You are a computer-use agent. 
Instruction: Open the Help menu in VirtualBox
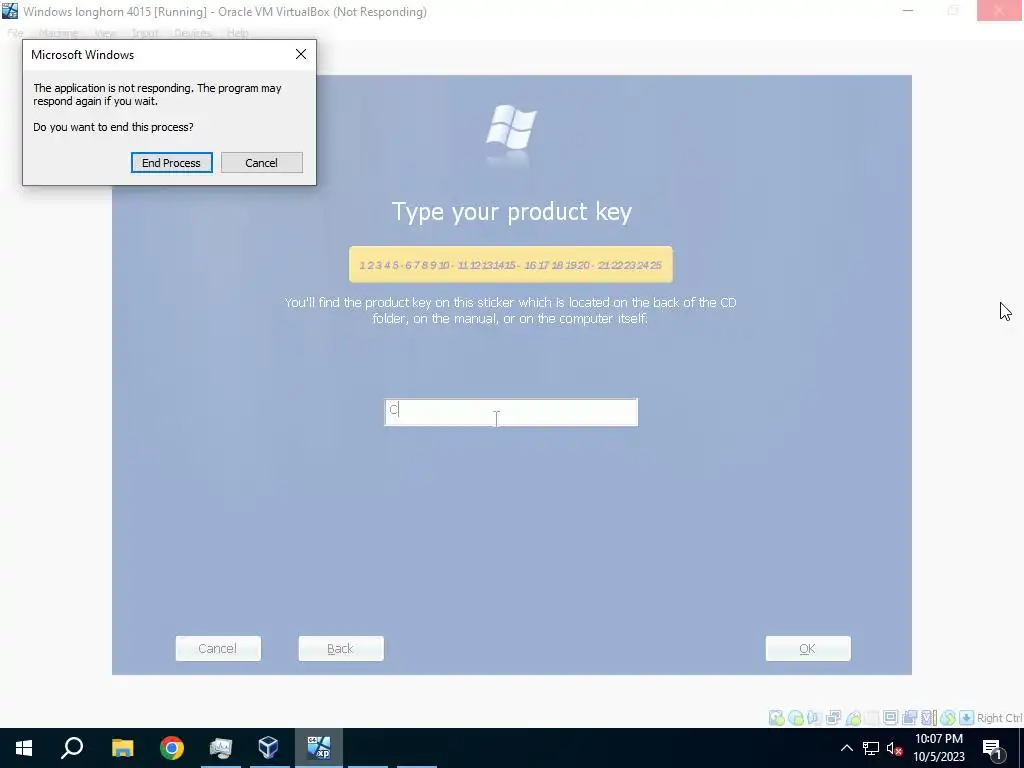tap(238, 33)
